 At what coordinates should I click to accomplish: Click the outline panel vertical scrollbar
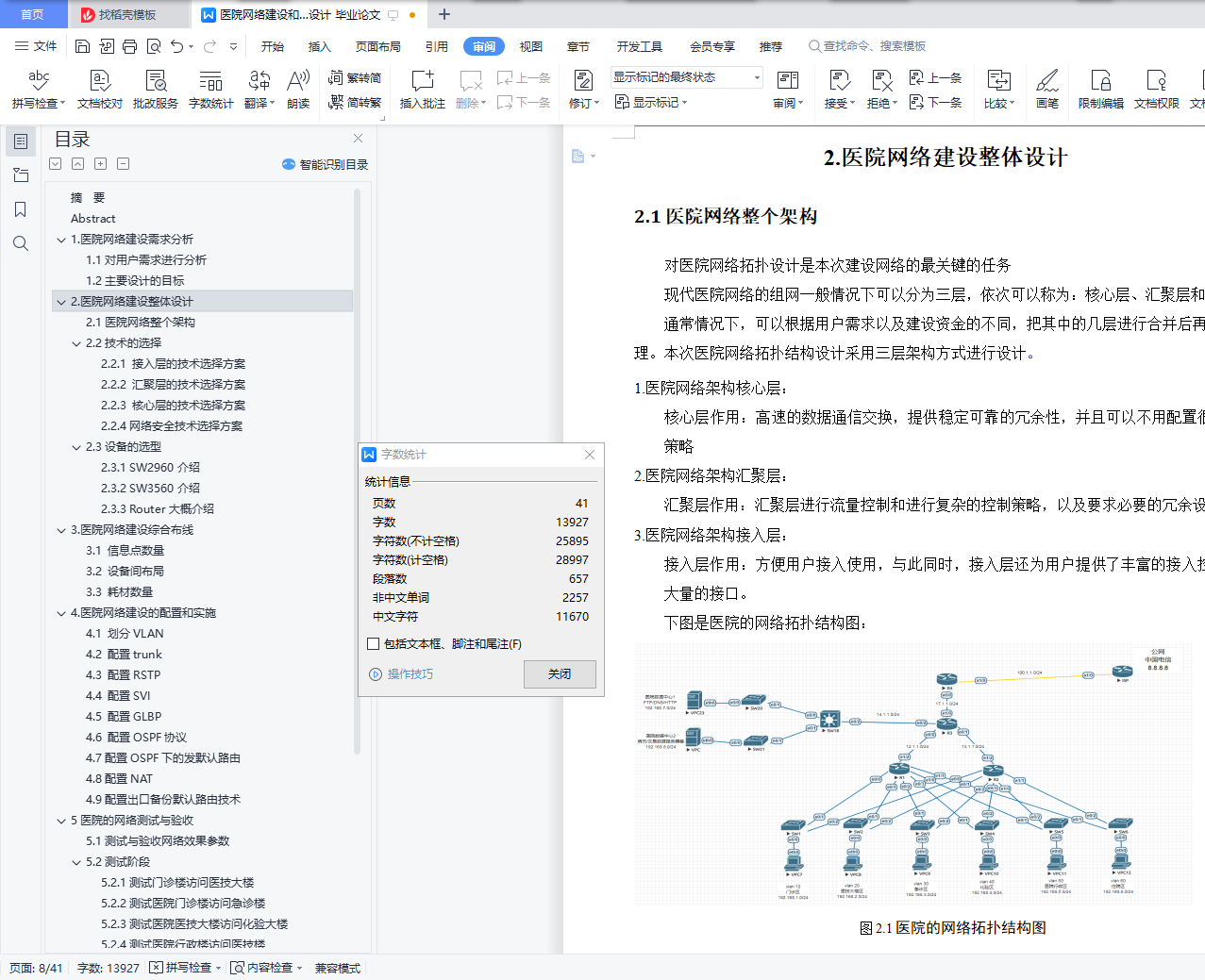pos(357,472)
